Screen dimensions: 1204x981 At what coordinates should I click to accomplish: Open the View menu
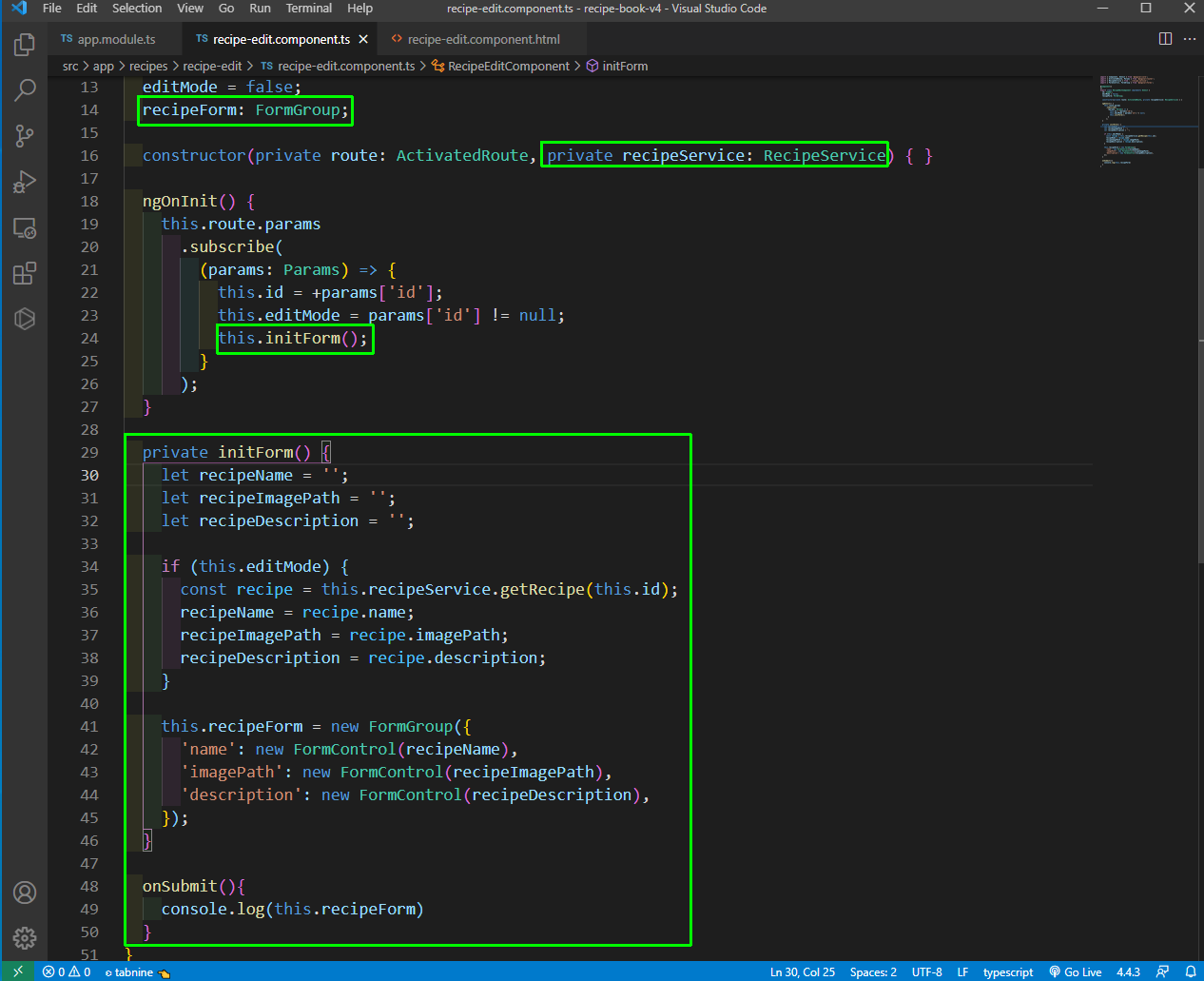point(190,9)
